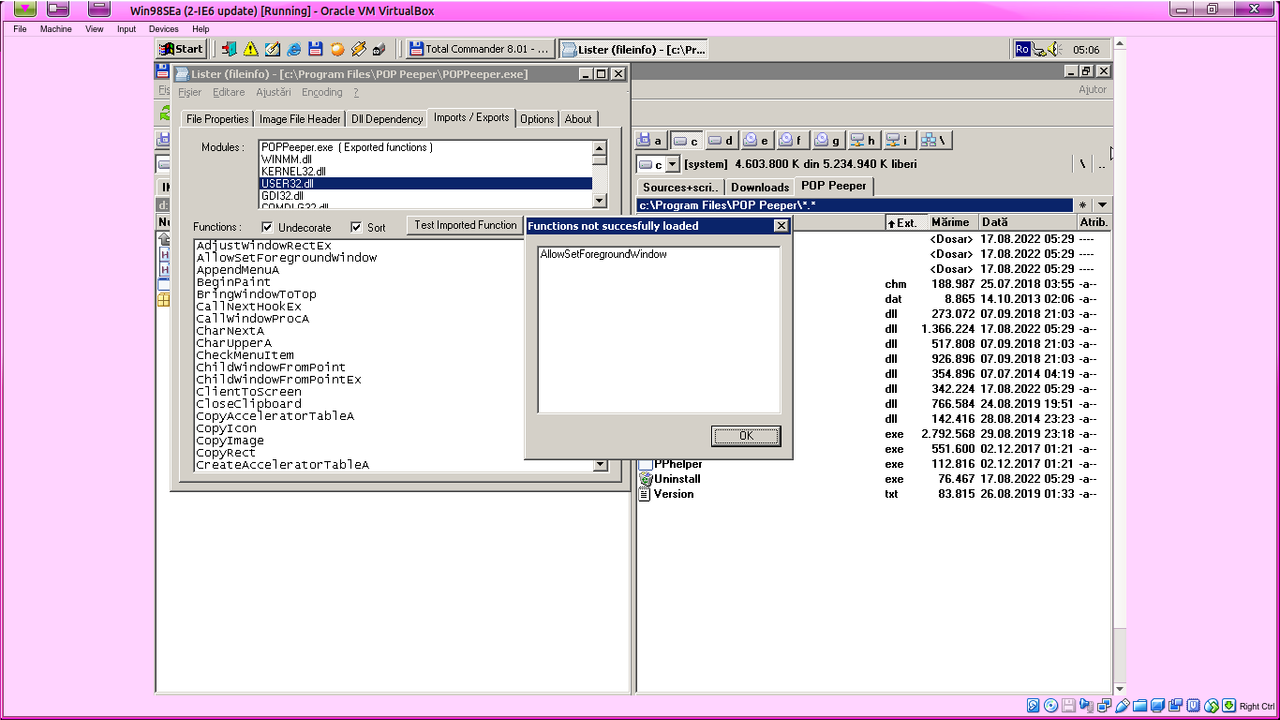1280x720 pixels.
Task: Click modules list scroll up arrow
Action: (599, 147)
